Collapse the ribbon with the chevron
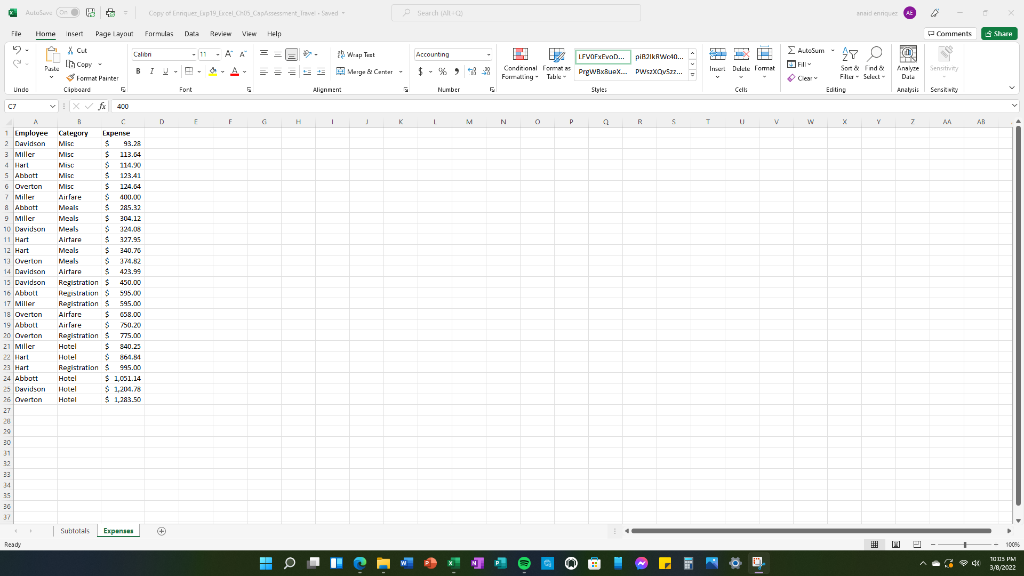The image size is (1024, 576). pyautogui.click(x=1012, y=88)
